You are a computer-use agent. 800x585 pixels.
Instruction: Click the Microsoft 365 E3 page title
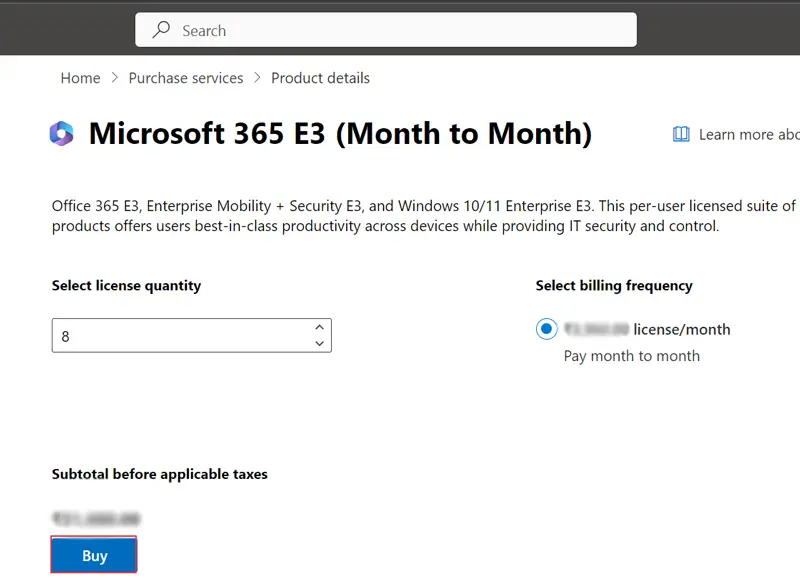click(340, 134)
